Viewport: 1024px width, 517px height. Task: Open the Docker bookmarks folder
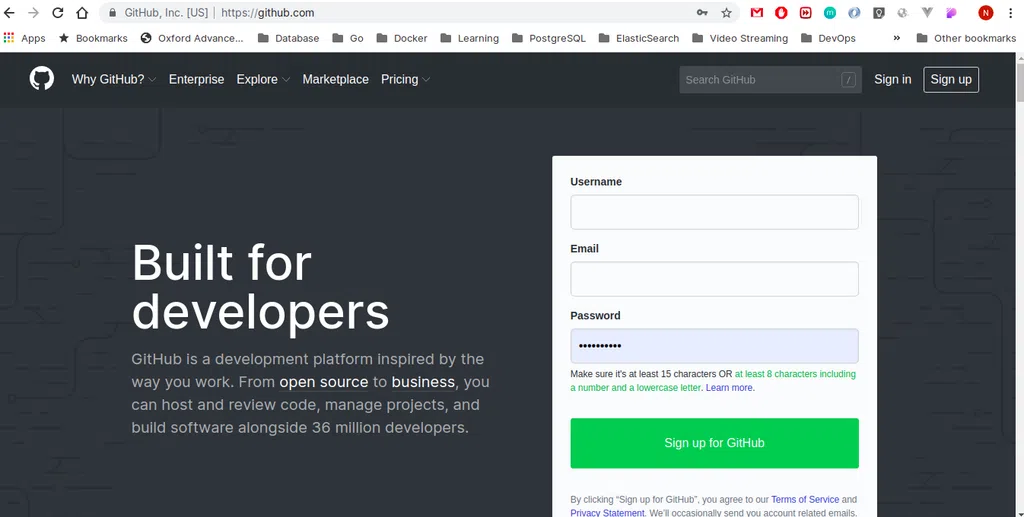click(x=402, y=38)
